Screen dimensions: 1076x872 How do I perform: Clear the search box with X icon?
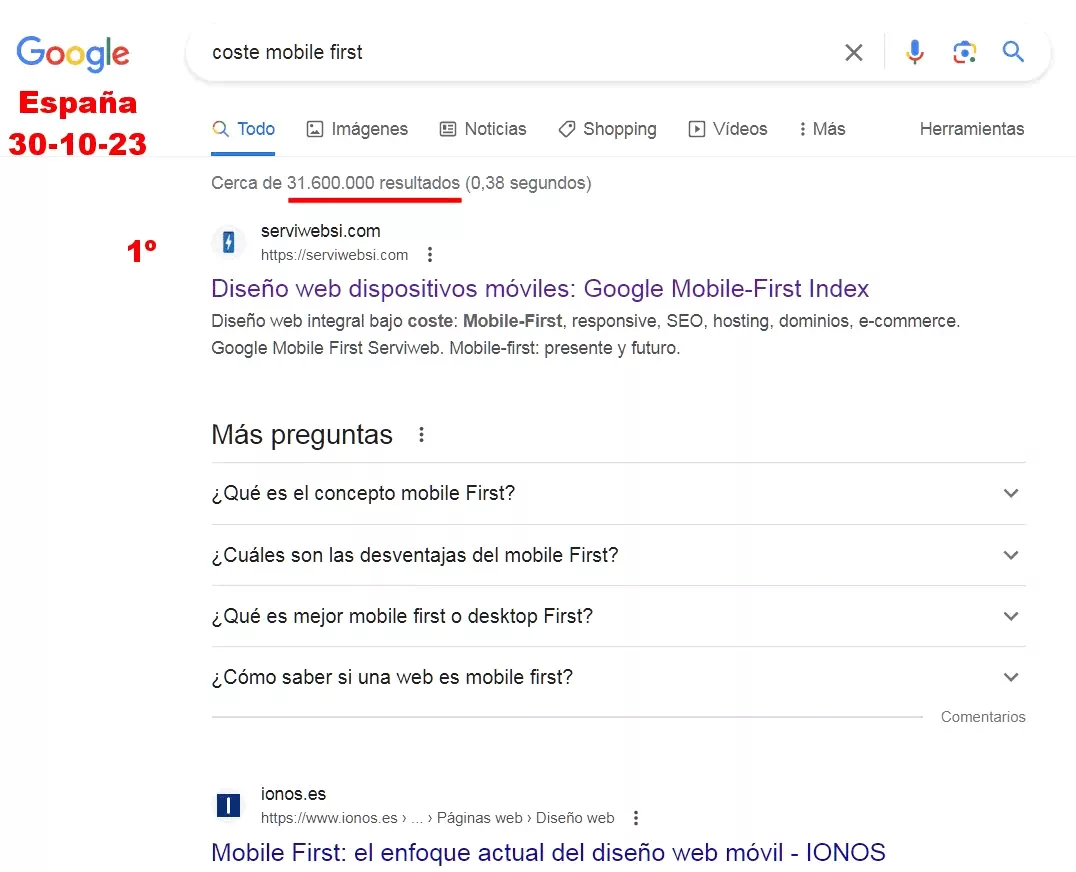(x=853, y=52)
